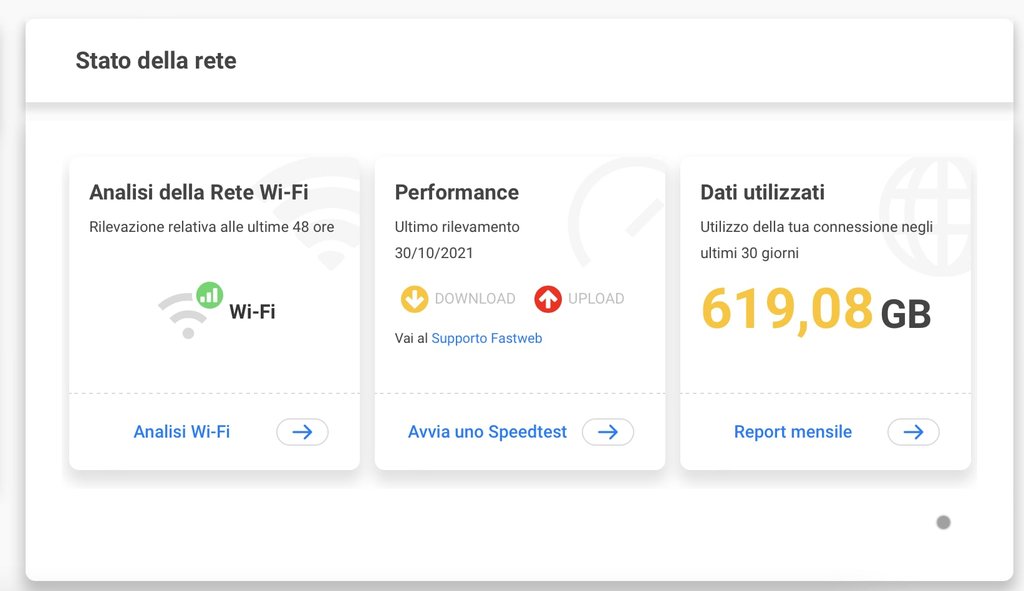The width and height of the screenshot is (1024, 591).
Task: Click arrow button next to Avvia uno Speedtest
Action: click(x=608, y=432)
